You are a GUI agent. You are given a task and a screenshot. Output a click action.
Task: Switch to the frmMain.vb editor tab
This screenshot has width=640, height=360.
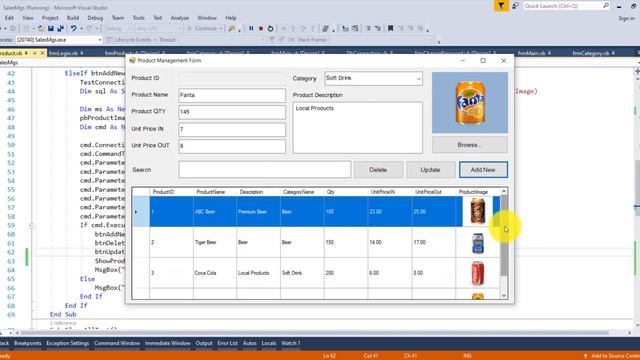pyautogui.click(x=531, y=53)
